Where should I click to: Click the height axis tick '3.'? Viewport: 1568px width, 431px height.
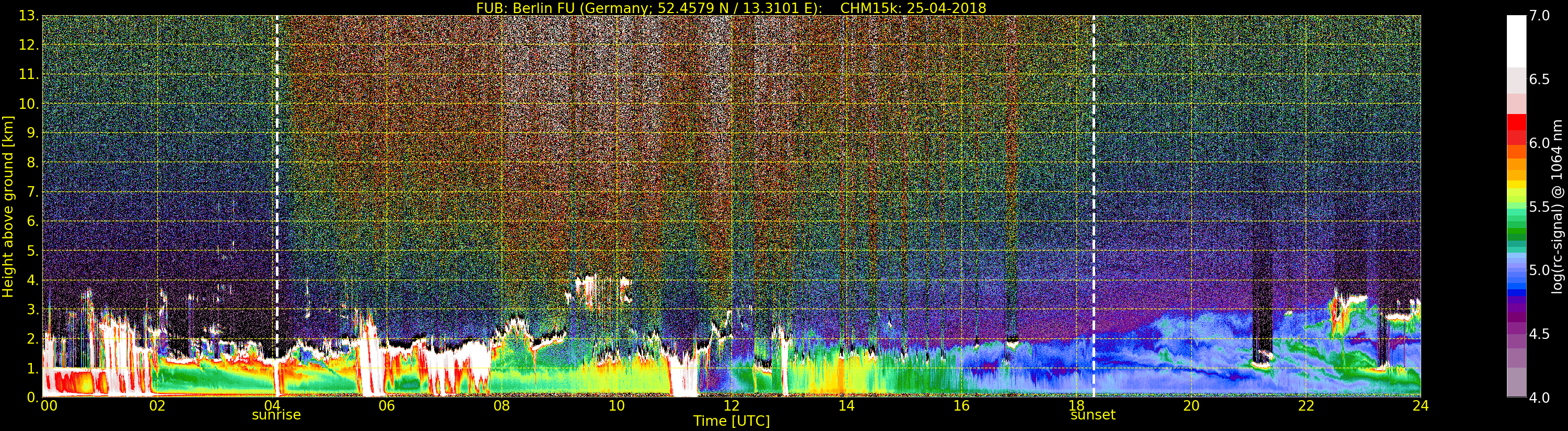pos(33,309)
